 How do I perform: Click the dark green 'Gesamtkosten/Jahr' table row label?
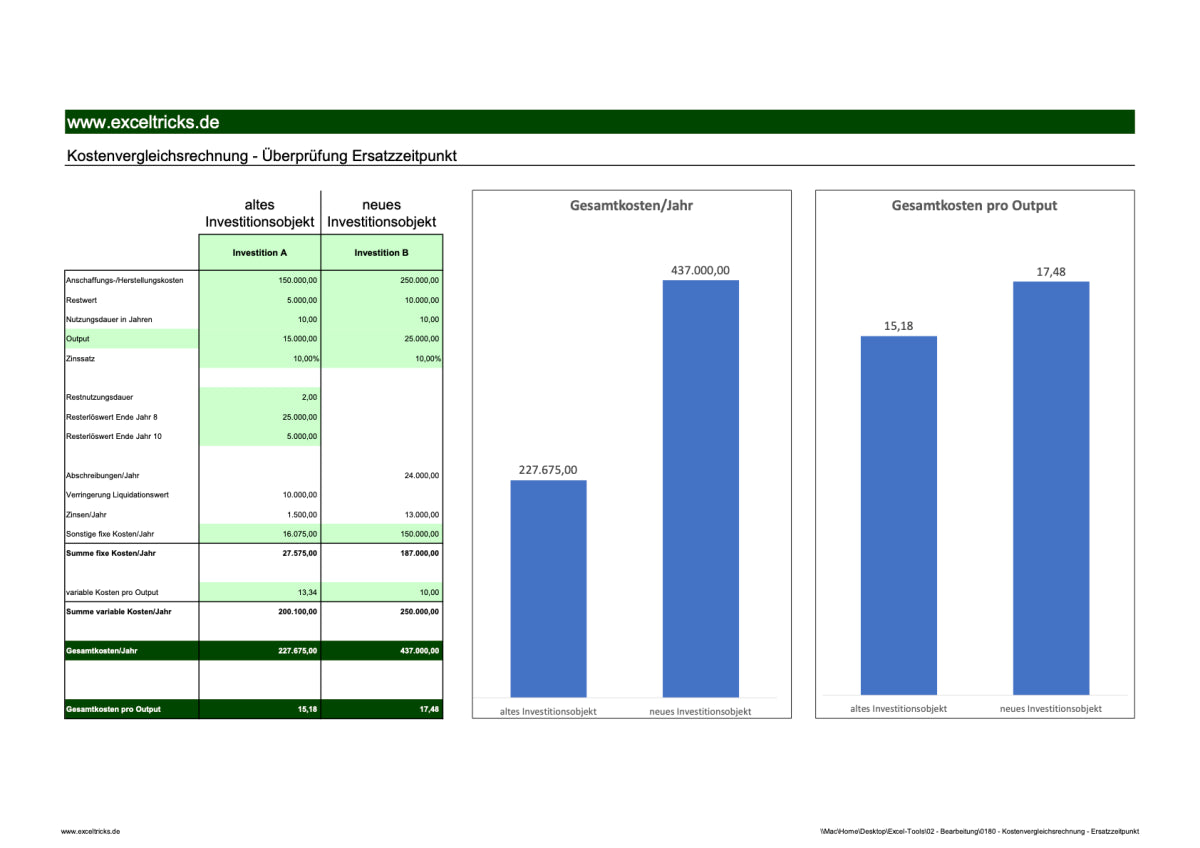tap(131, 651)
